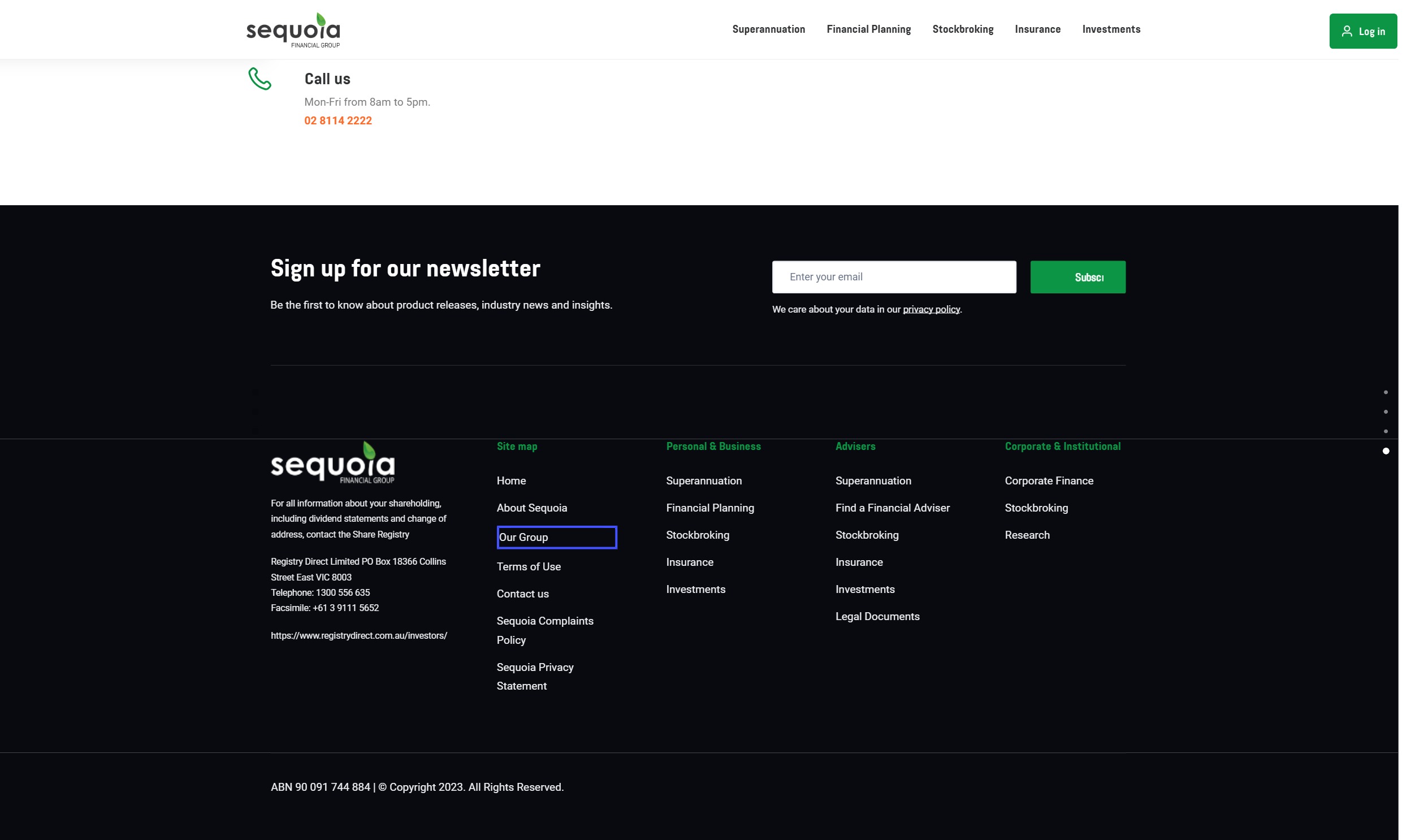Click the Log in button
The height and width of the screenshot is (840, 1411).
(1362, 31)
